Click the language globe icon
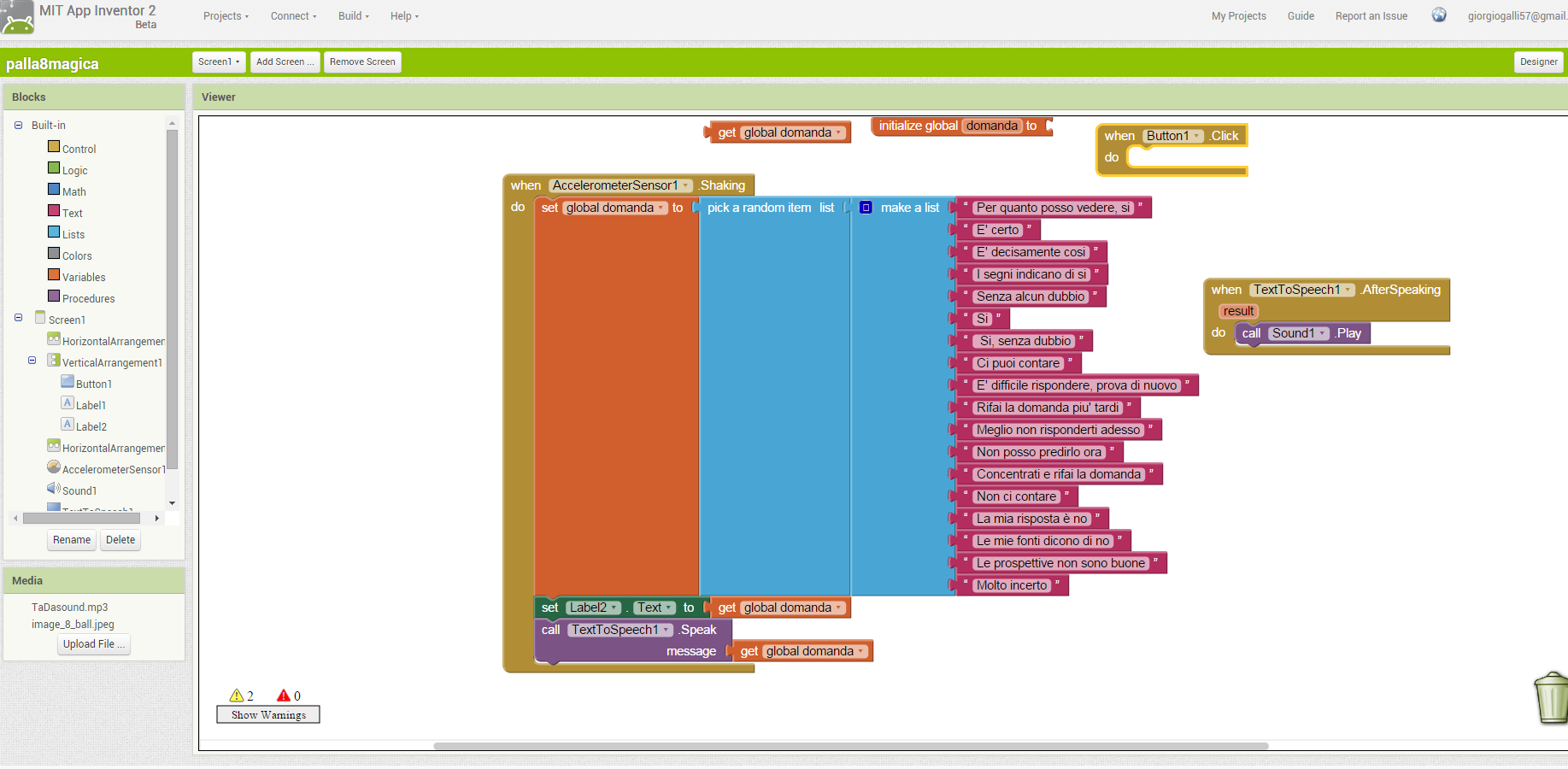 pyautogui.click(x=1439, y=15)
